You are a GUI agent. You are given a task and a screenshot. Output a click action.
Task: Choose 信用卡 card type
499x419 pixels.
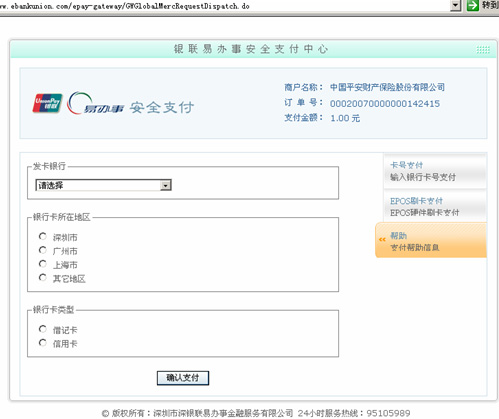click(42, 343)
